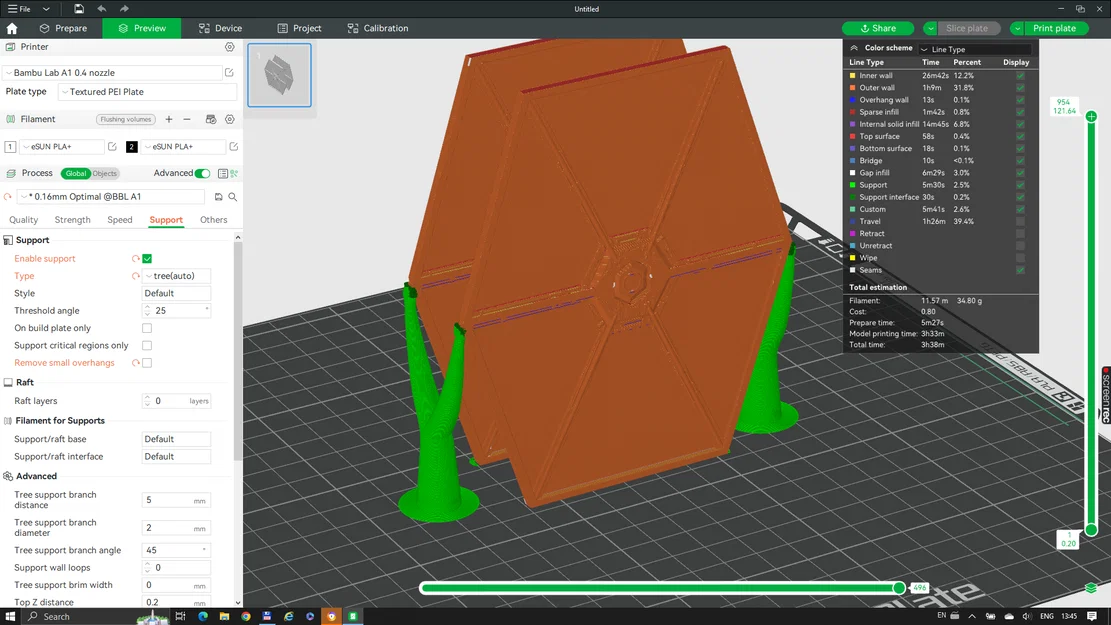The height and width of the screenshot is (625, 1111).
Task: Click the Print plate button
Action: click(1054, 28)
